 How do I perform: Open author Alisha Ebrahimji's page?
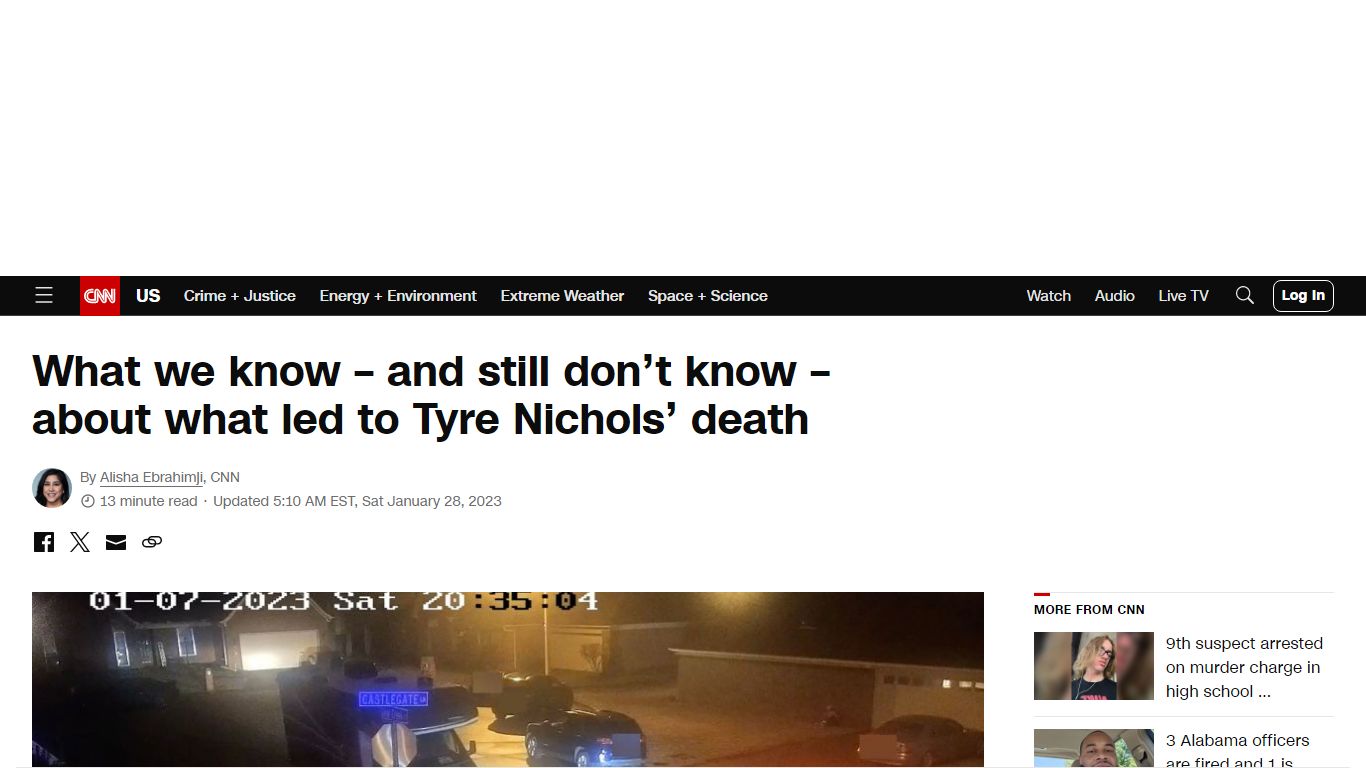pos(151,477)
